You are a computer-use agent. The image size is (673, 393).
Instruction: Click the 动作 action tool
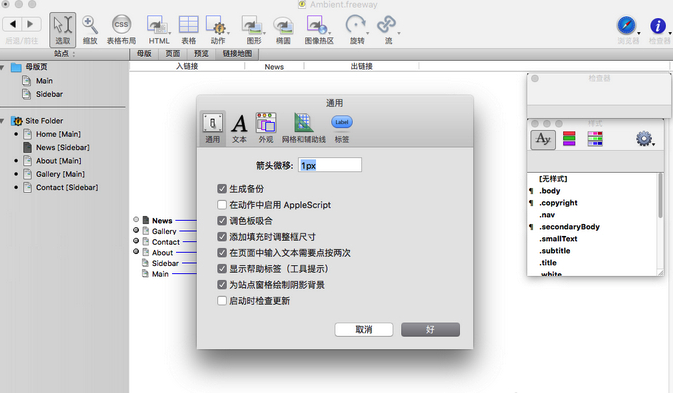[217, 29]
